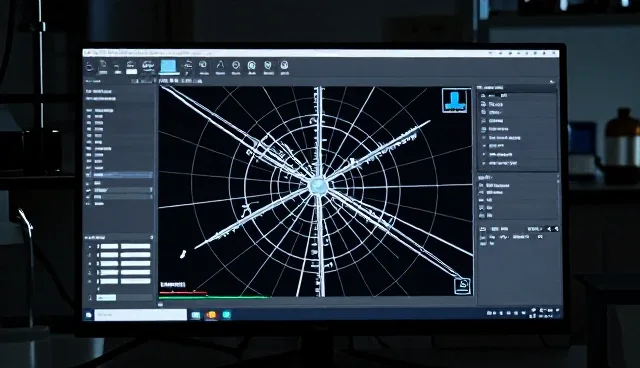Click the pin icon on the lower-left panel header
This screenshot has width=640, height=368.
151,237
